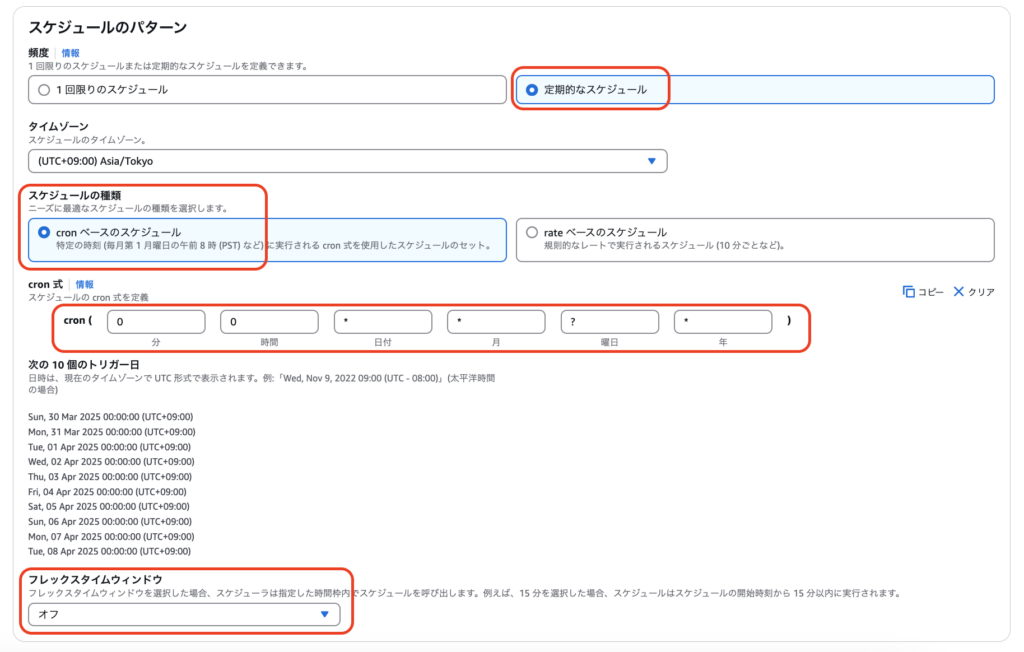This screenshot has width=1024, height=652.
Task: Click the 分 (minutes) cron input field
Action: 156,322
